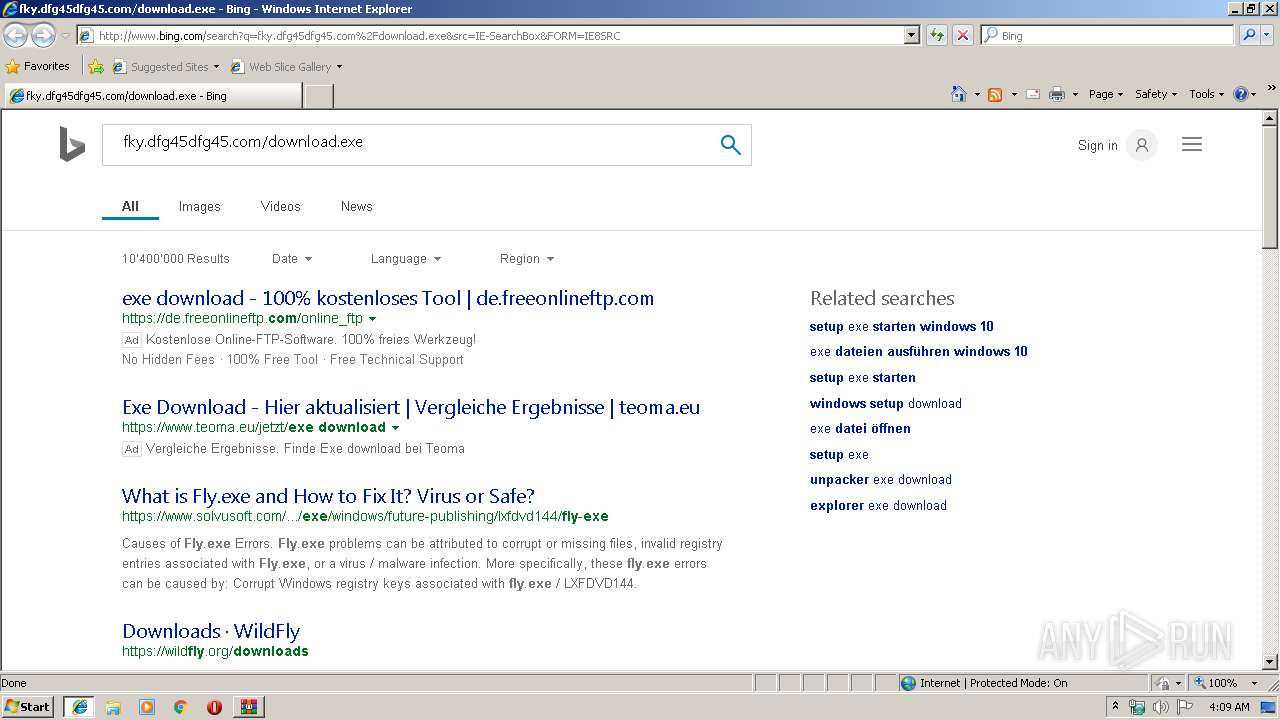Open exe download freeonlineftp result link

[x=388, y=298]
